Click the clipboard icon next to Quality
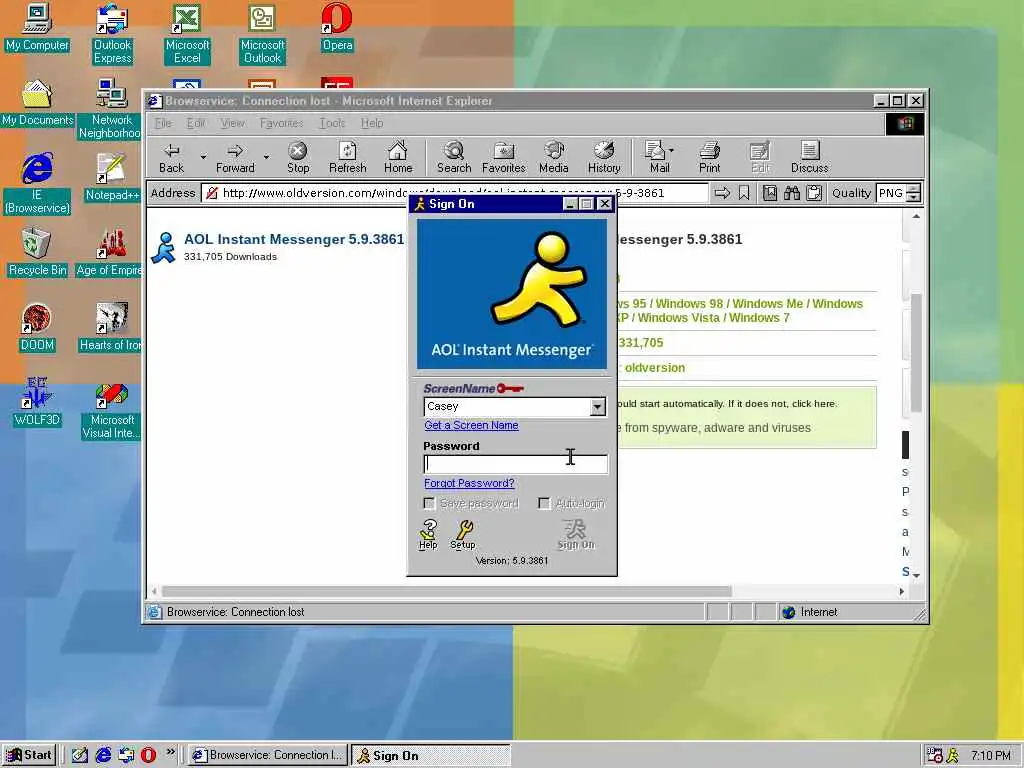The height and width of the screenshot is (768, 1024). 814,193
